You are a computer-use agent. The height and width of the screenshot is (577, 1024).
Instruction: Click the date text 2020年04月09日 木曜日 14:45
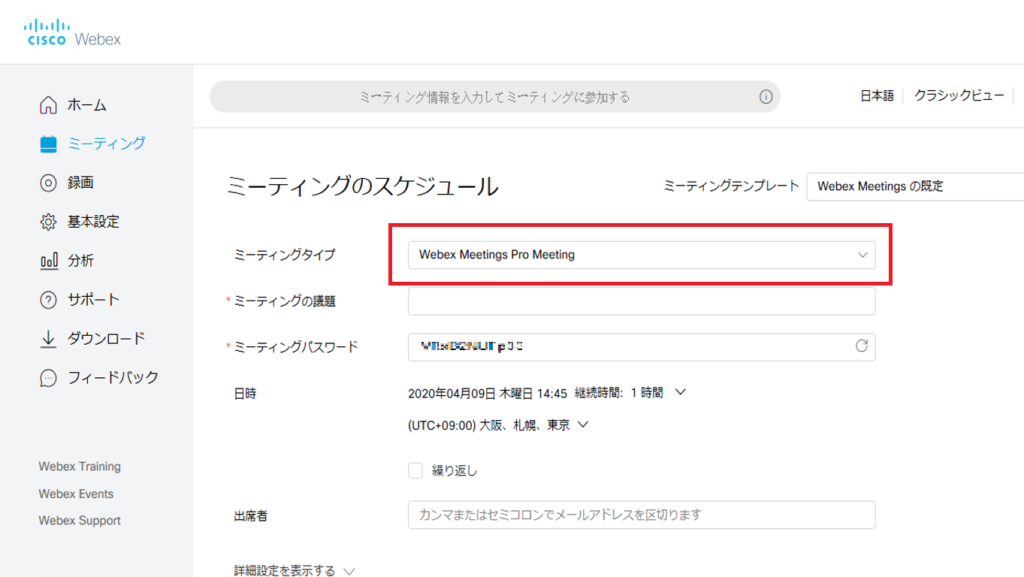point(487,394)
